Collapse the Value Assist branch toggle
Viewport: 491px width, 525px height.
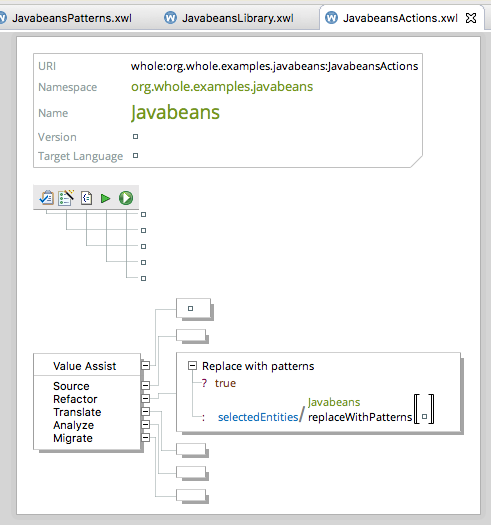145,365
